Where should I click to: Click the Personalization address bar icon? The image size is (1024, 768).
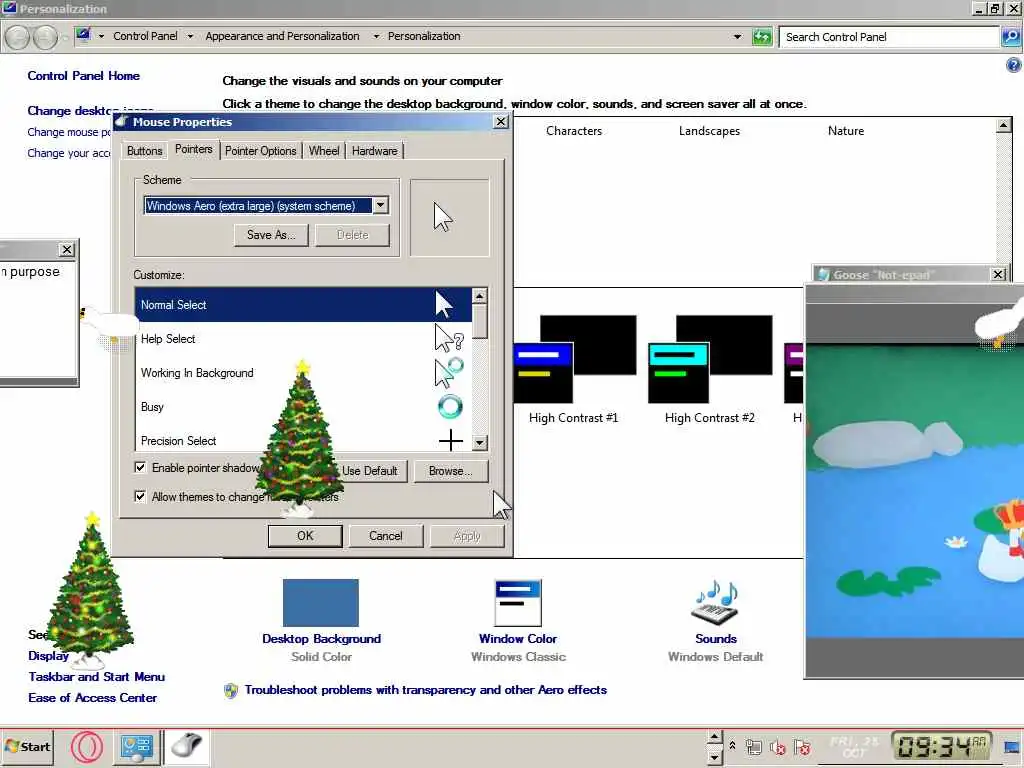point(83,35)
